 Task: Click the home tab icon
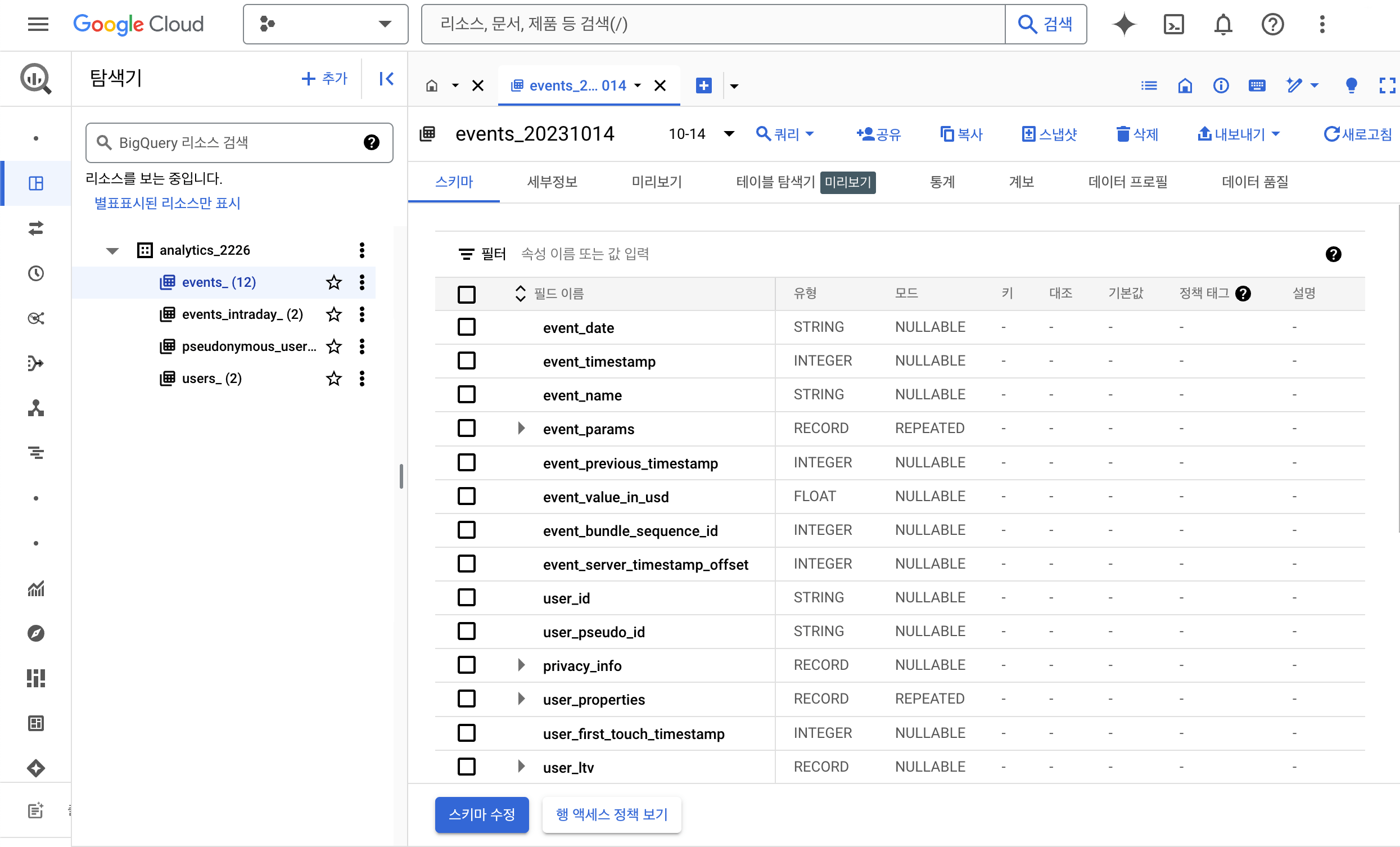click(432, 86)
